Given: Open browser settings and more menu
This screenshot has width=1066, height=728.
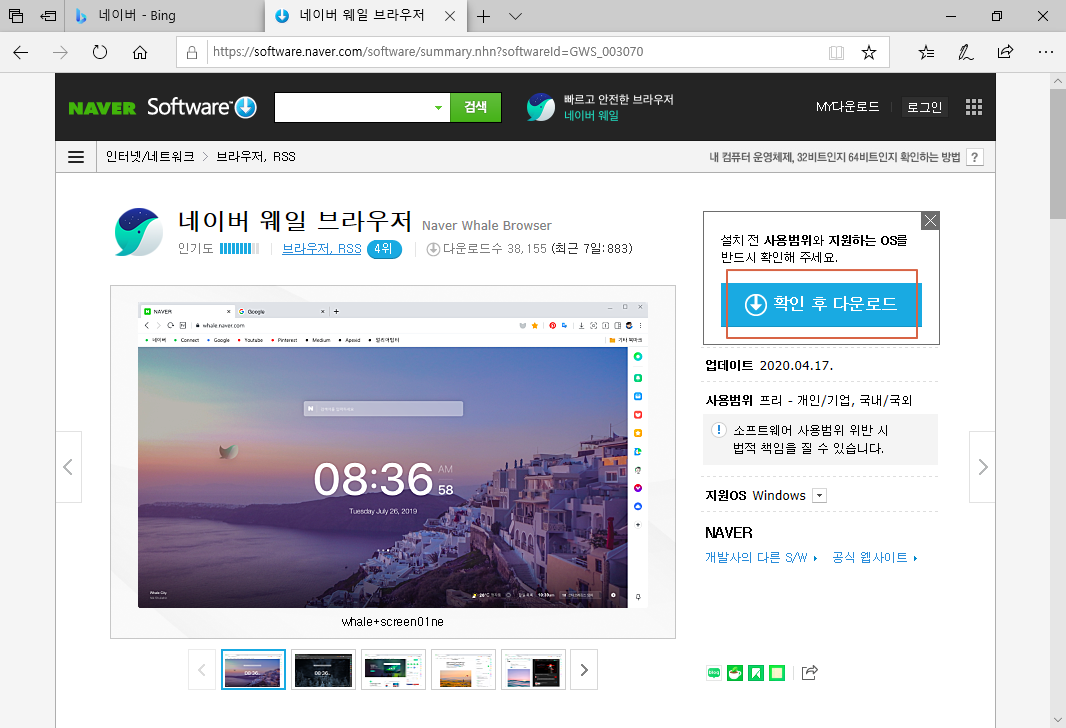Looking at the screenshot, I should [x=1046, y=52].
